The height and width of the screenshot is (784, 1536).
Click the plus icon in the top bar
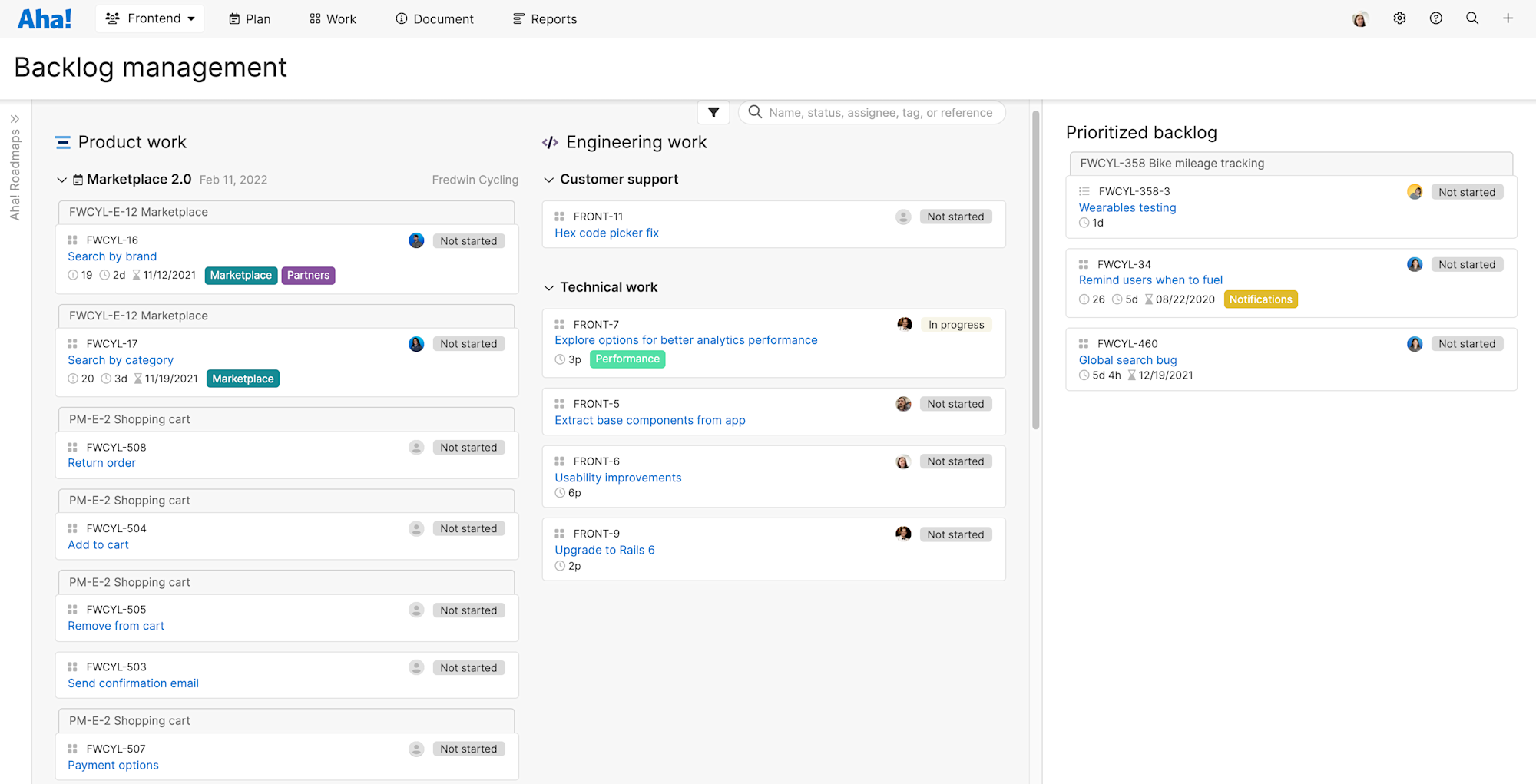pyautogui.click(x=1508, y=18)
